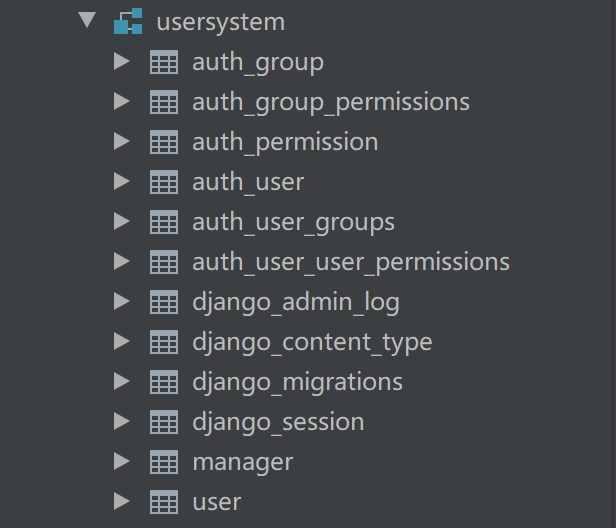Click the auth_permission table icon
Screen dimensions: 616x528
[164, 142]
